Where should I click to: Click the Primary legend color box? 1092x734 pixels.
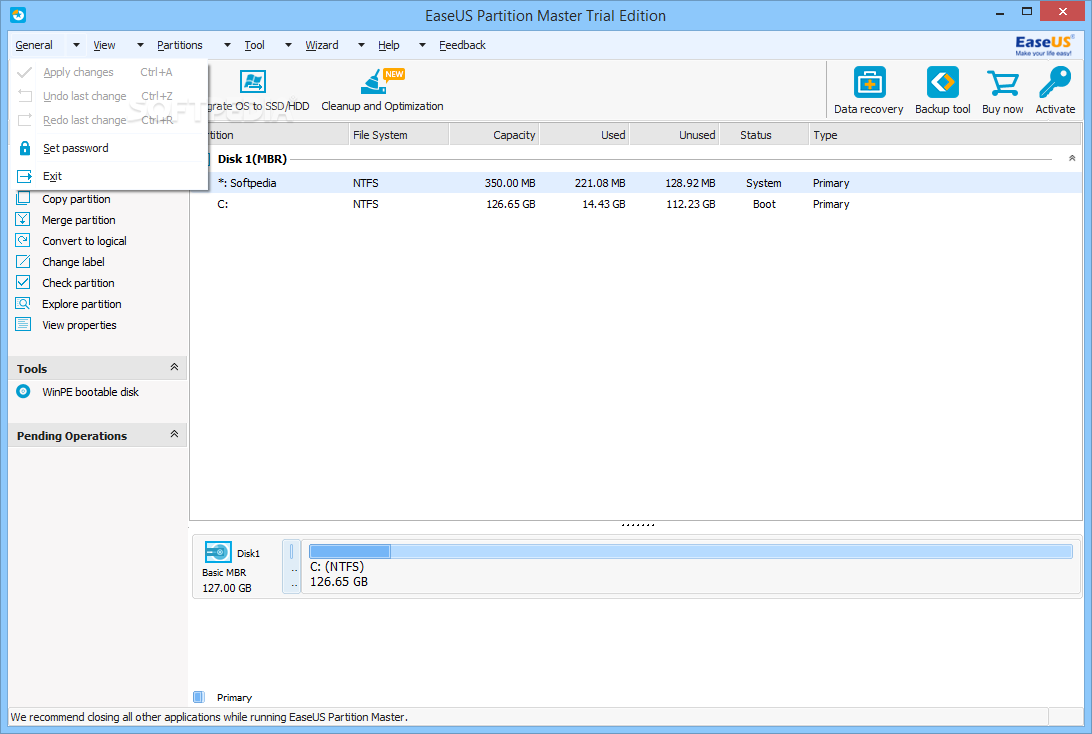coord(198,697)
